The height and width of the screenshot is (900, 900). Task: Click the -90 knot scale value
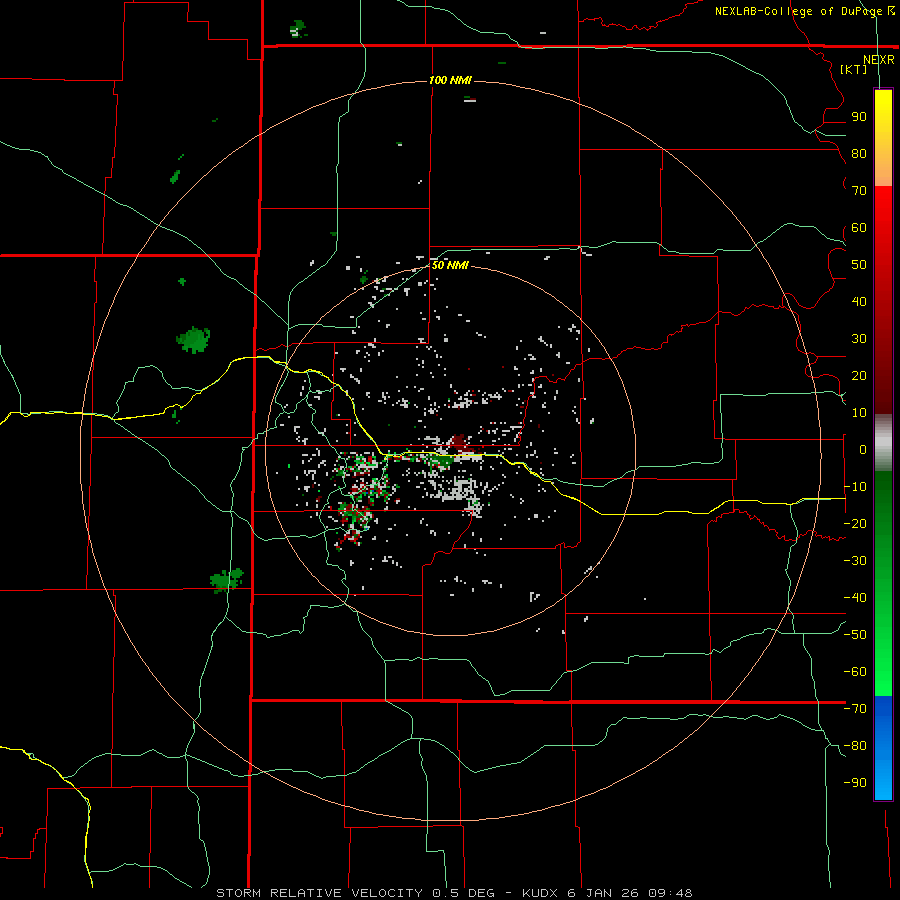point(855,783)
